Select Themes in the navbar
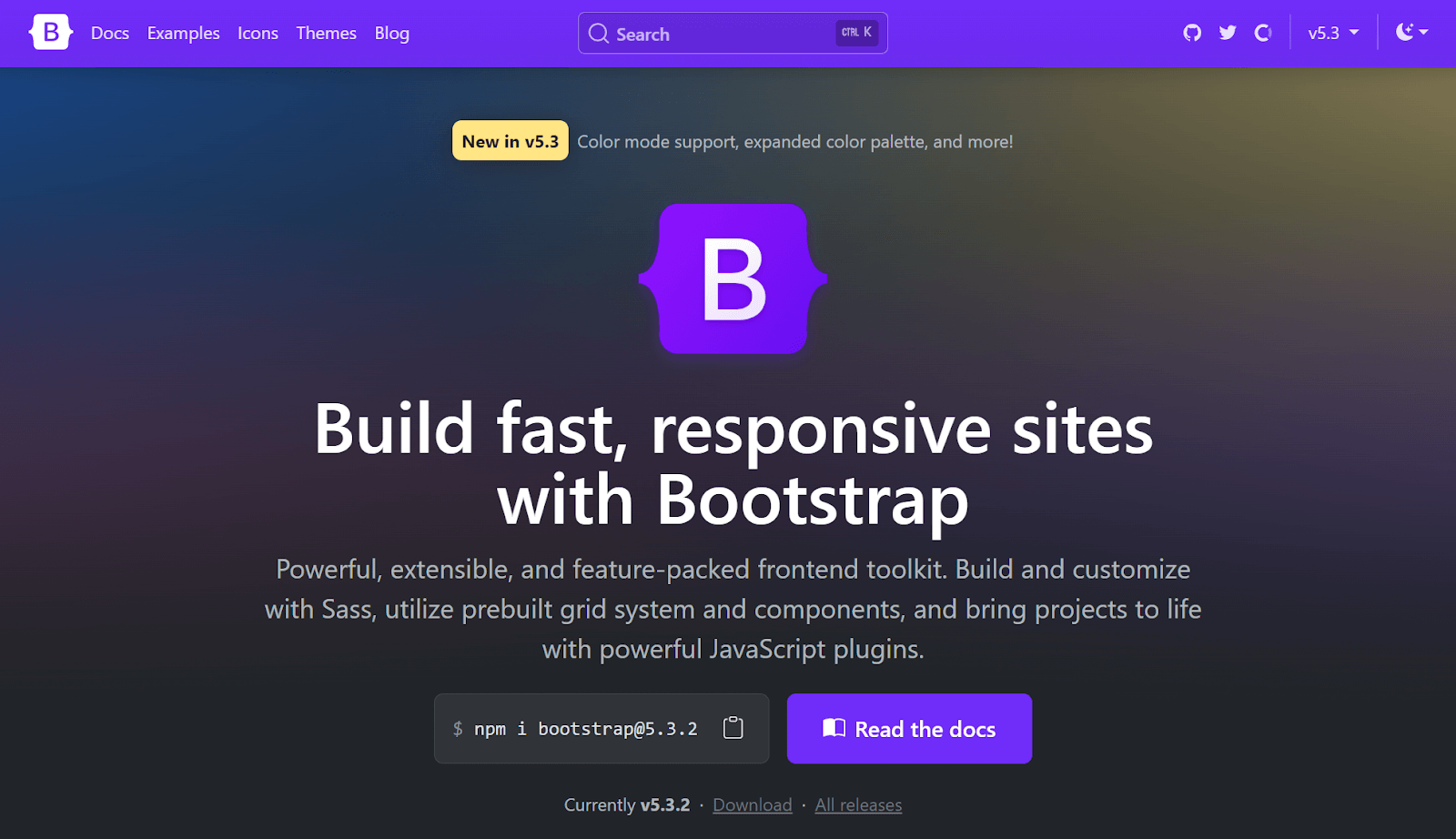 326,33
